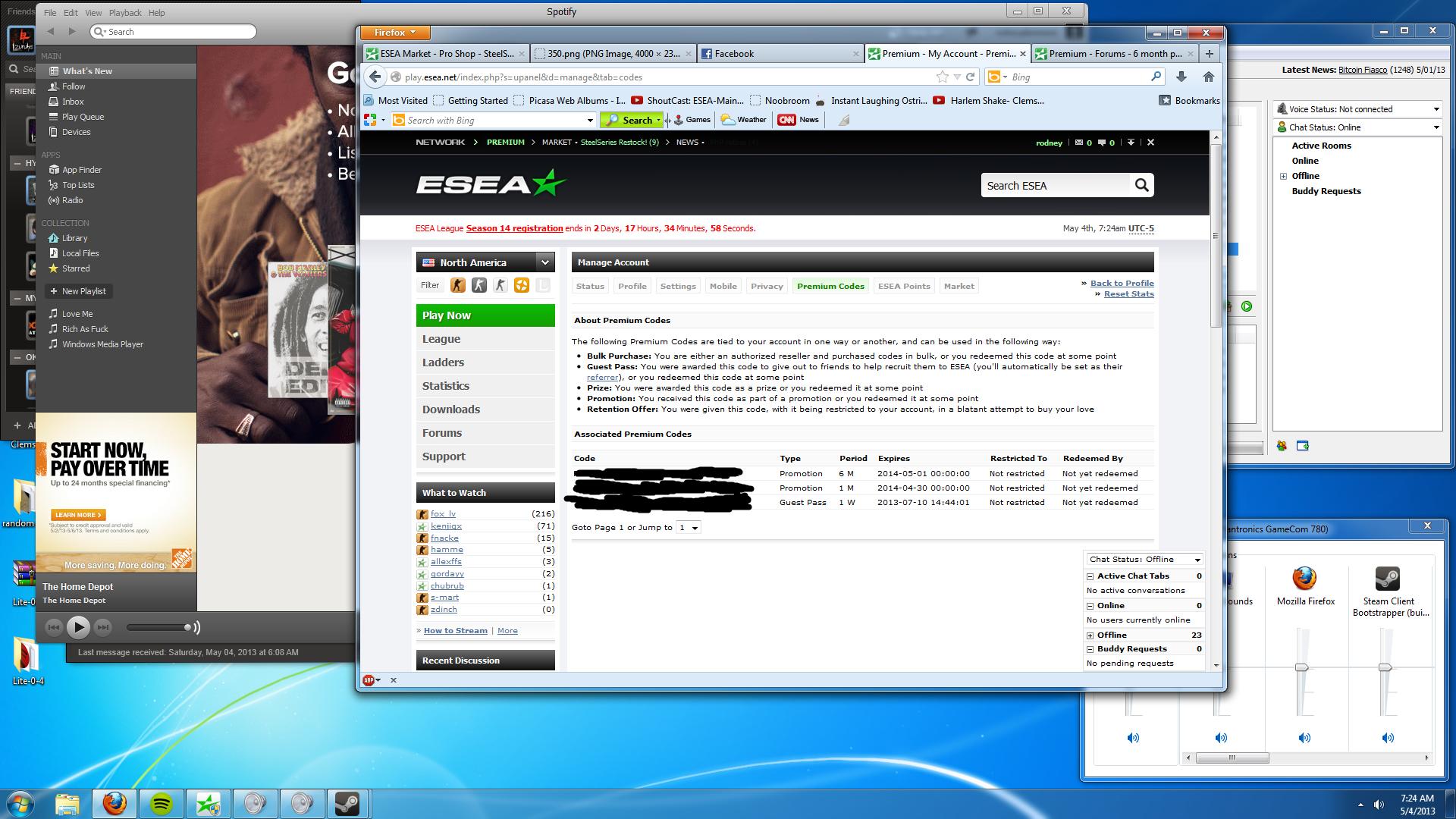
Task: Go to Firefox home page icon
Action: click(1209, 77)
